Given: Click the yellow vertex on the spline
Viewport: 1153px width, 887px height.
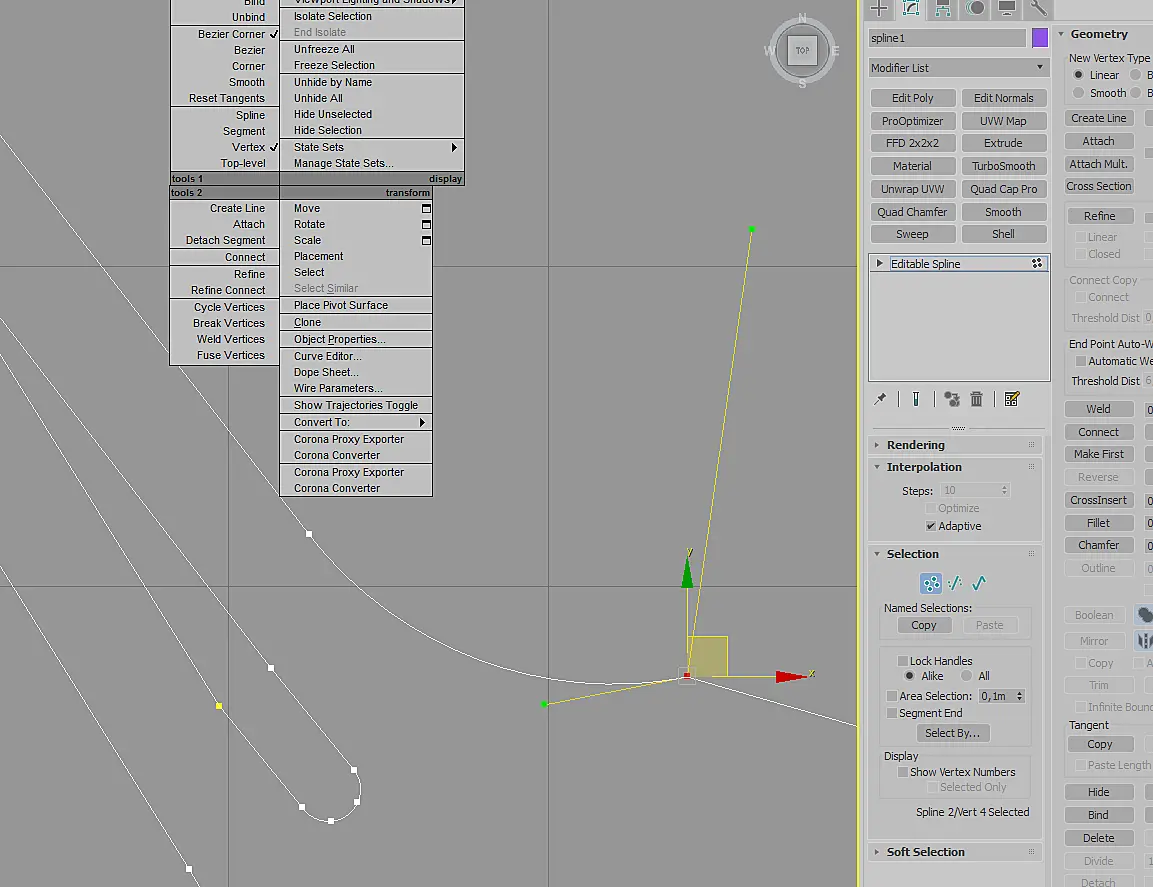Looking at the screenshot, I should (x=219, y=706).
